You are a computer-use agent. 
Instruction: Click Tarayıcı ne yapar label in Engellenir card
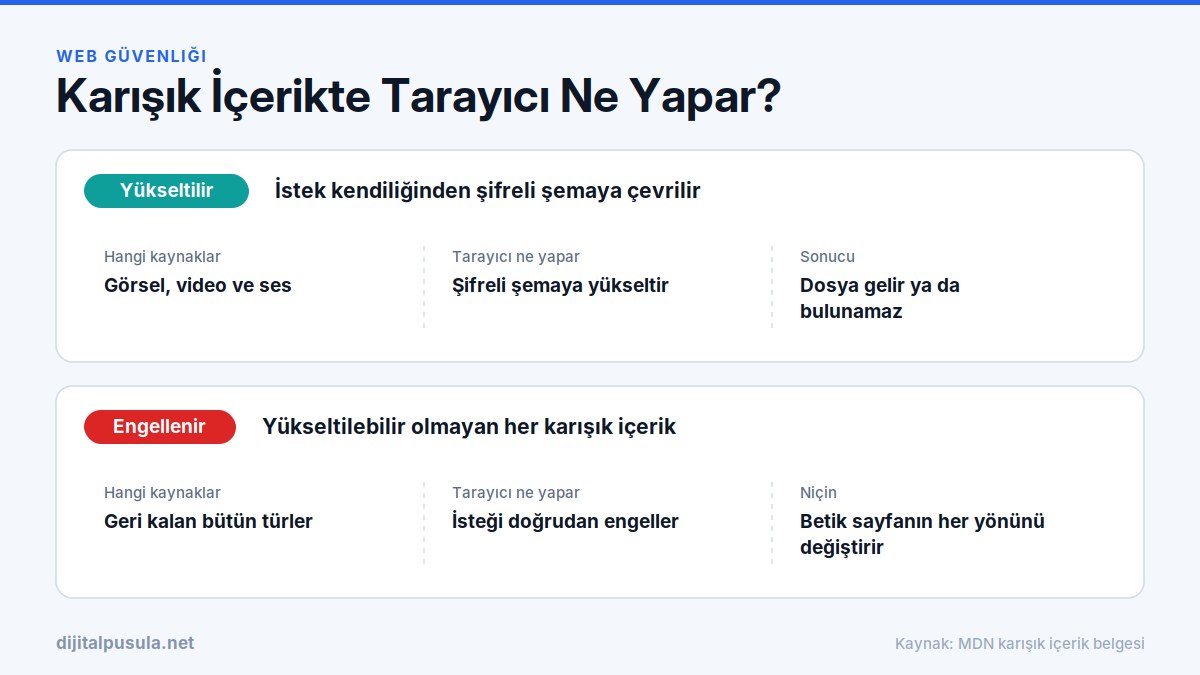(x=516, y=493)
